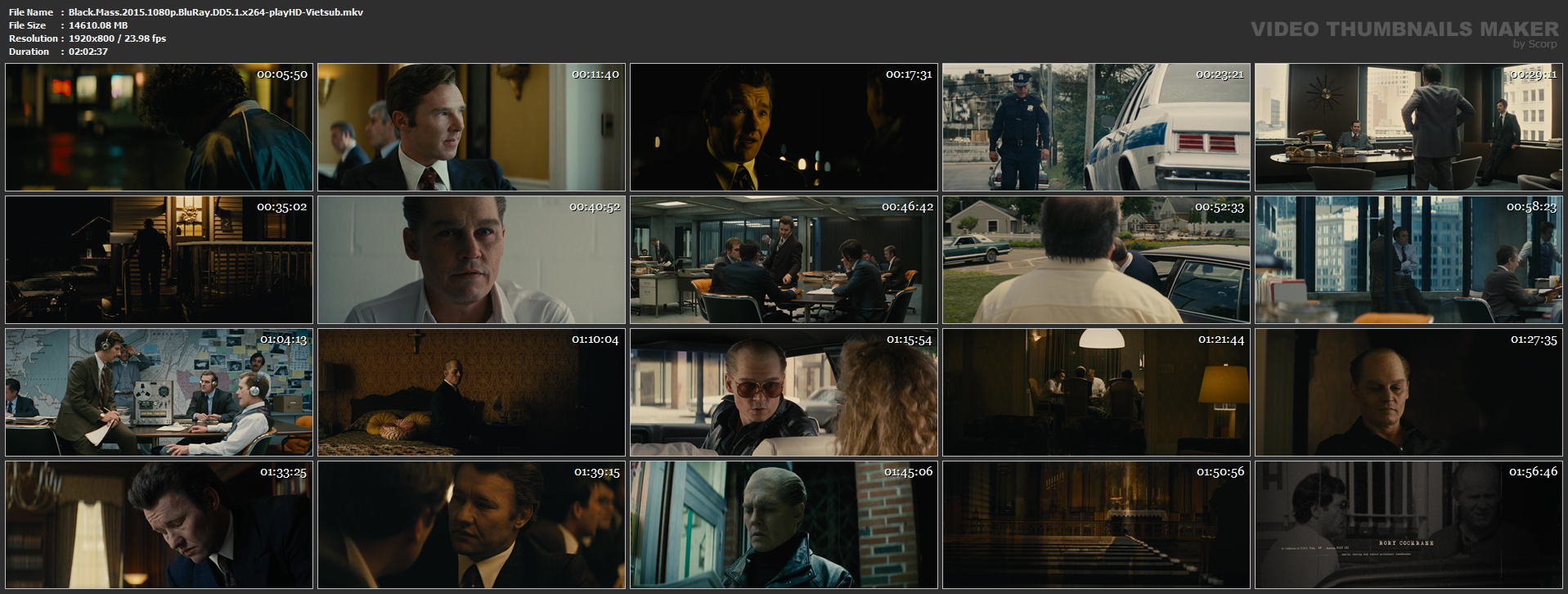The image size is (1568, 594).
Task: Select the office window frame at 00:29:11
Action: click(1409, 127)
